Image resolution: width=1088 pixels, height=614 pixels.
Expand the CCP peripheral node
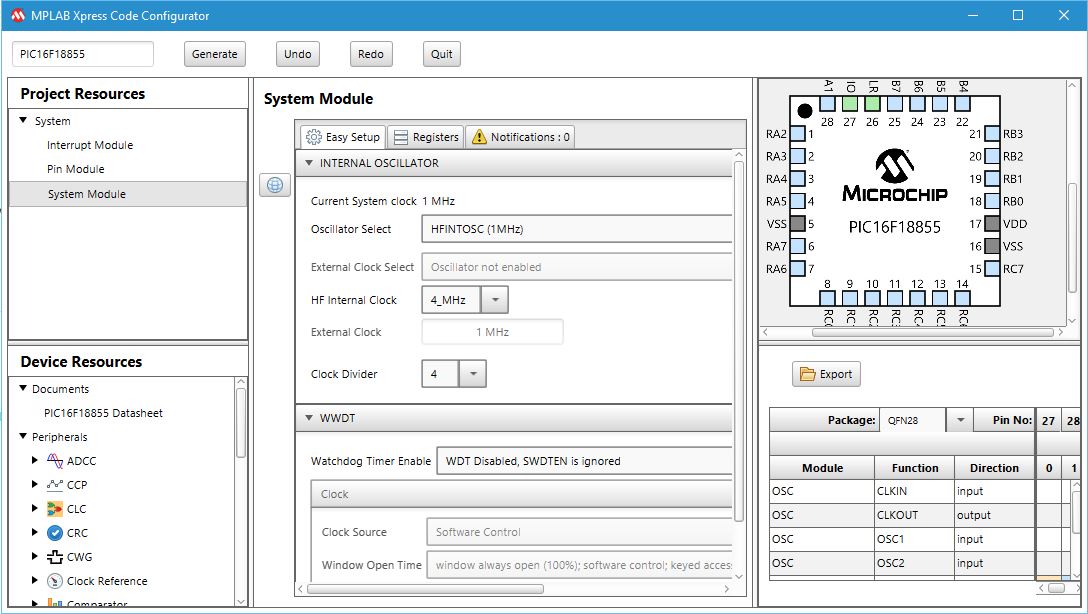(35, 484)
